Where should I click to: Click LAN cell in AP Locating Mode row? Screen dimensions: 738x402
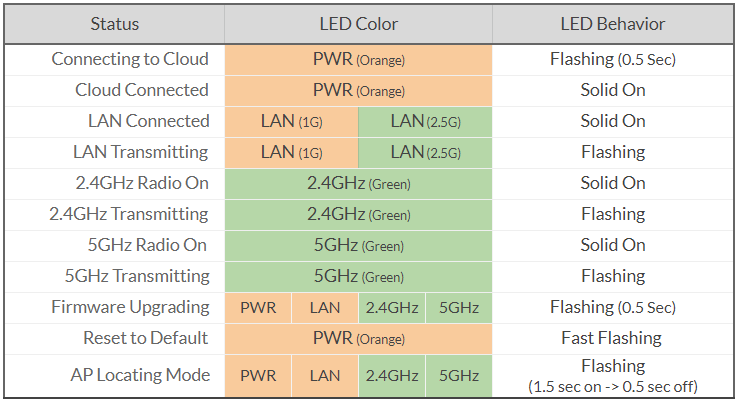point(325,375)
